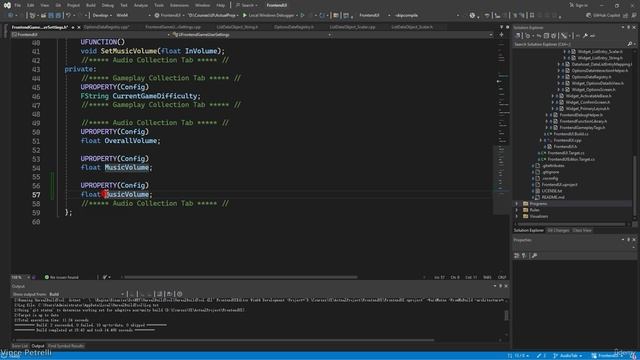
Task: Open the Debug menu
Action: coord(108,5)
